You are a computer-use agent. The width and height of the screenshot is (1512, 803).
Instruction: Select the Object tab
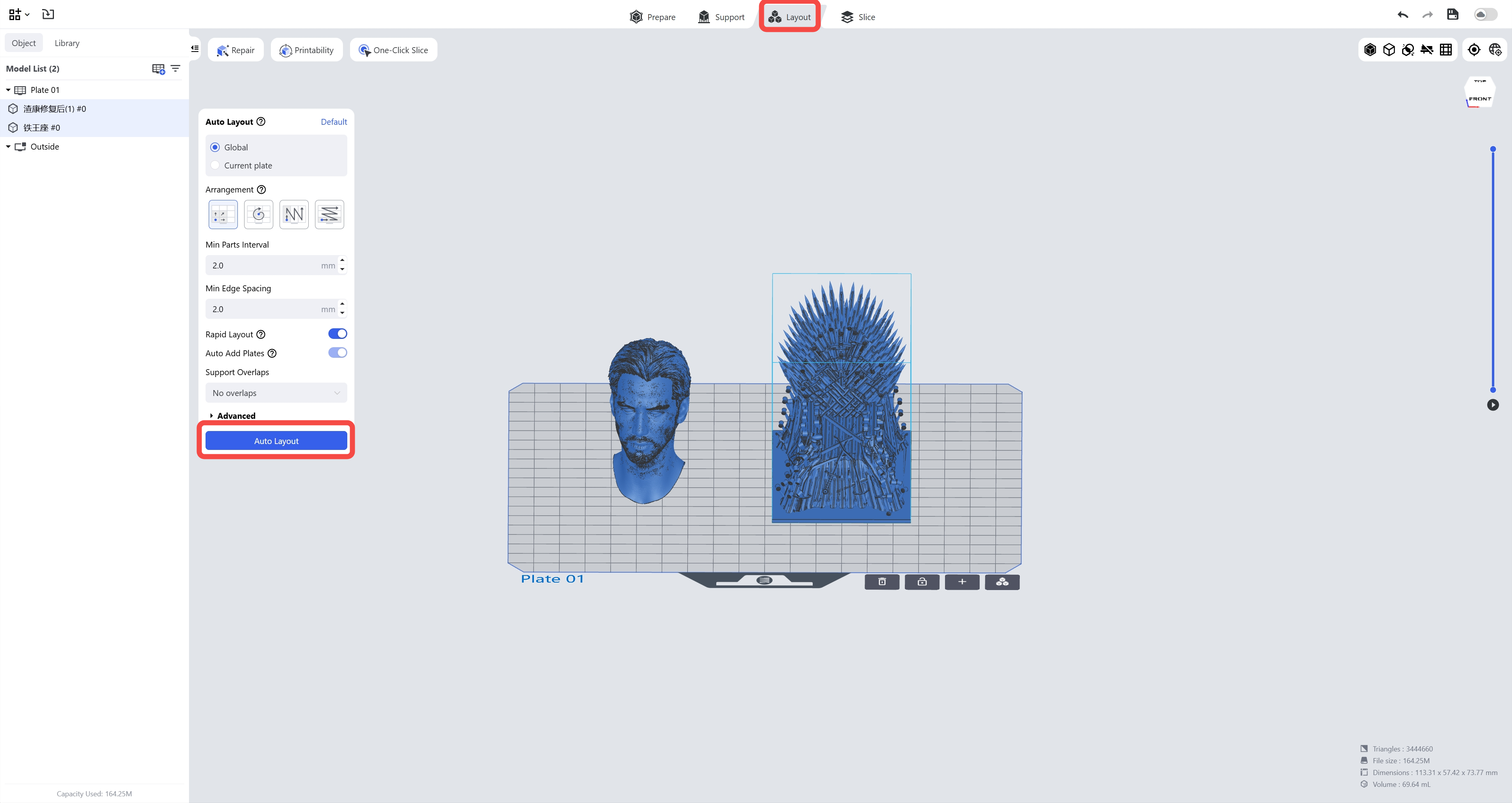tap(24, 43)
